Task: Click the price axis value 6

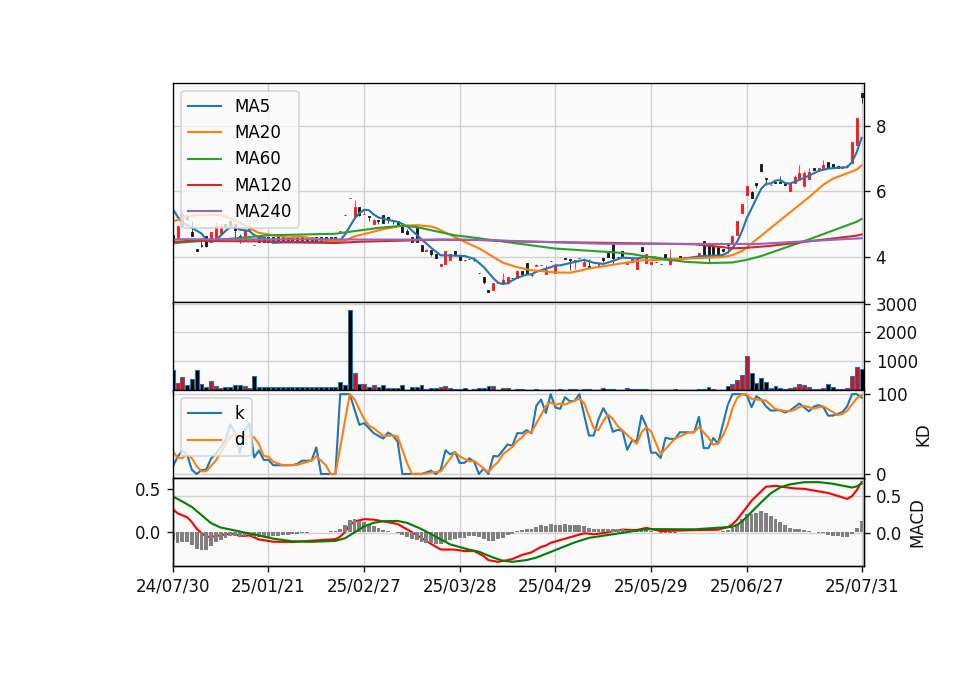Action: click(881, 192)
